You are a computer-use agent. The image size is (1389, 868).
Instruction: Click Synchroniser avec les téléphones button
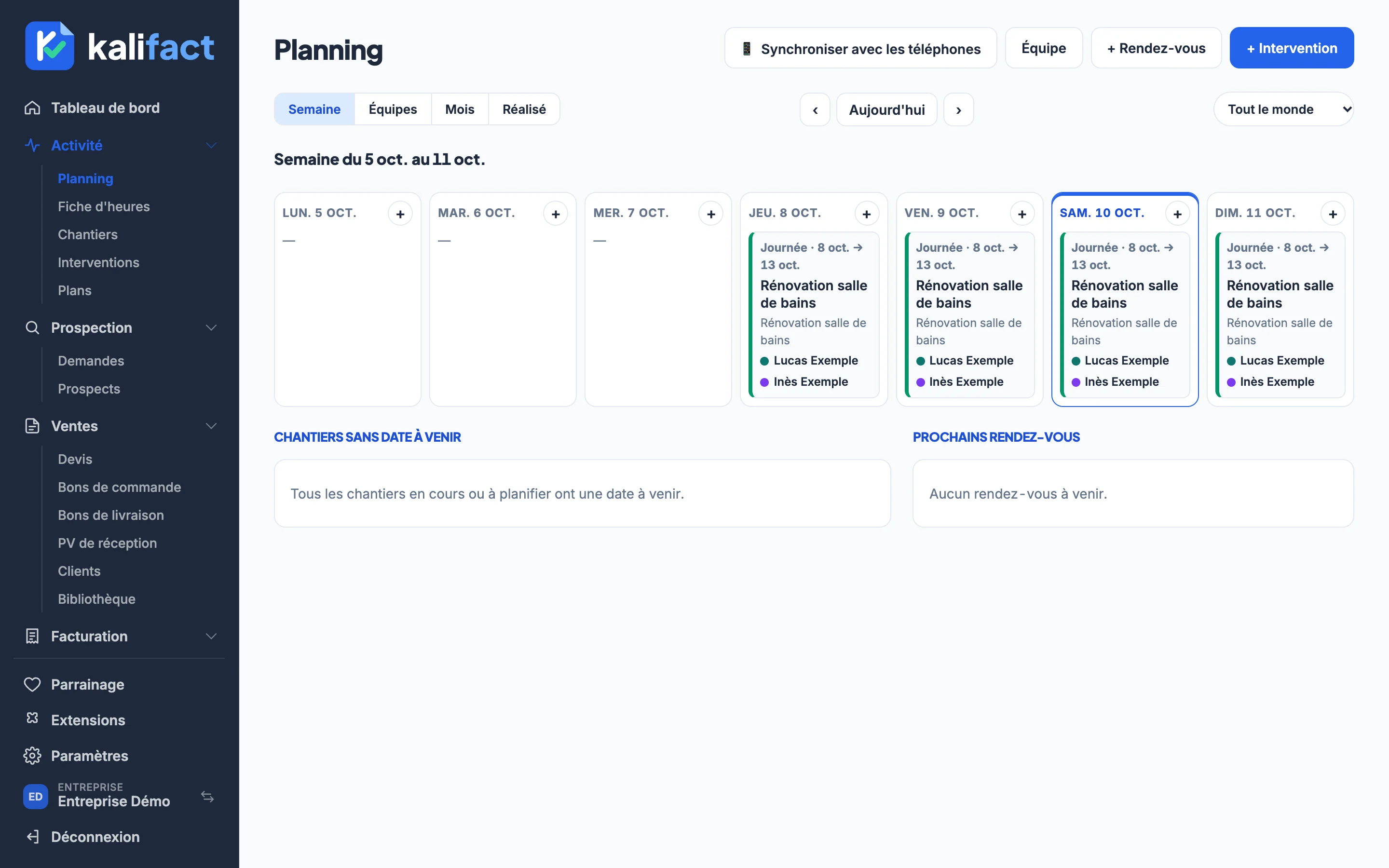point(860,48)
